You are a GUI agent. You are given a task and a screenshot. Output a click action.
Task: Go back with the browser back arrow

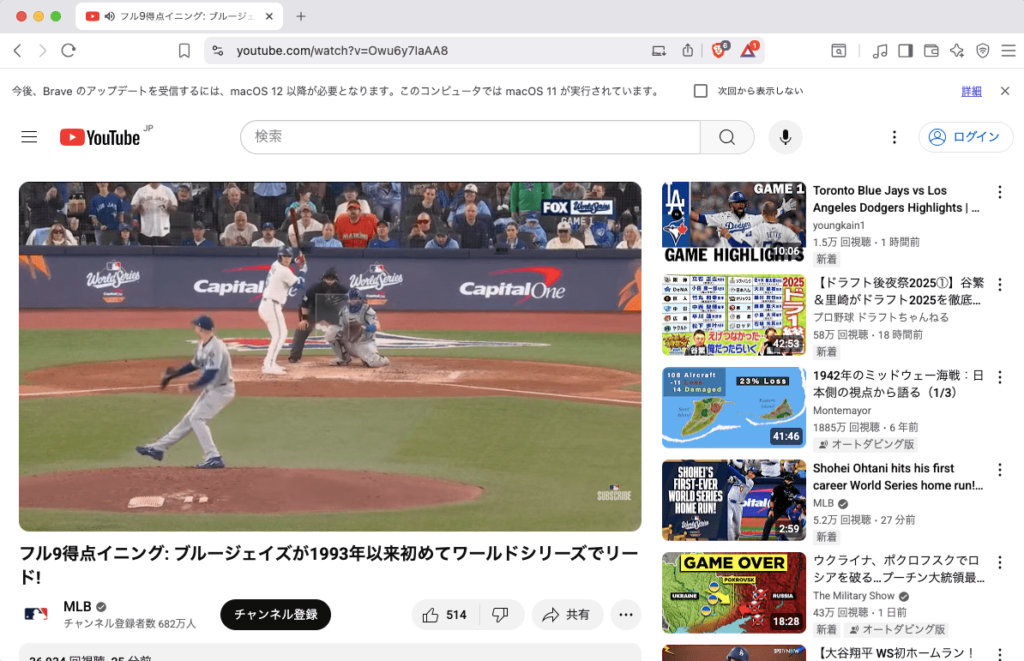18,50
